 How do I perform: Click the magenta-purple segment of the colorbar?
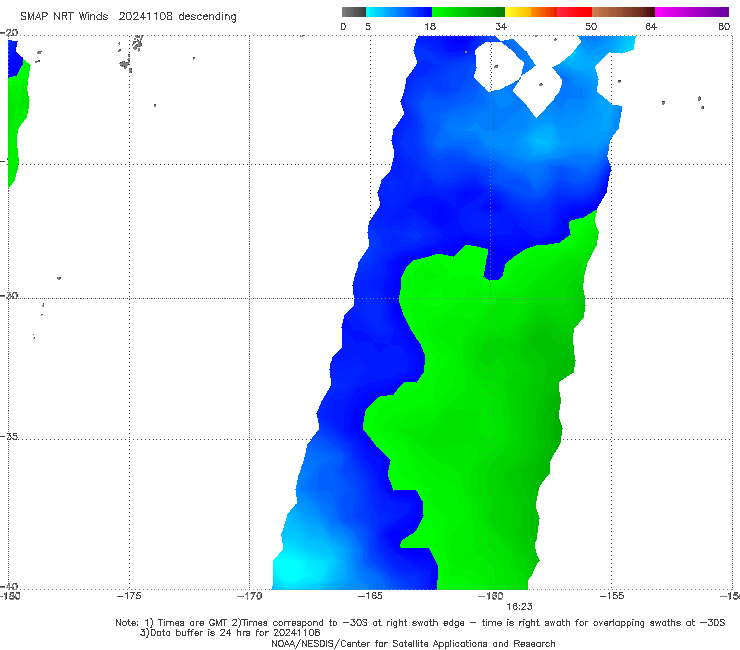click(692, 12)
